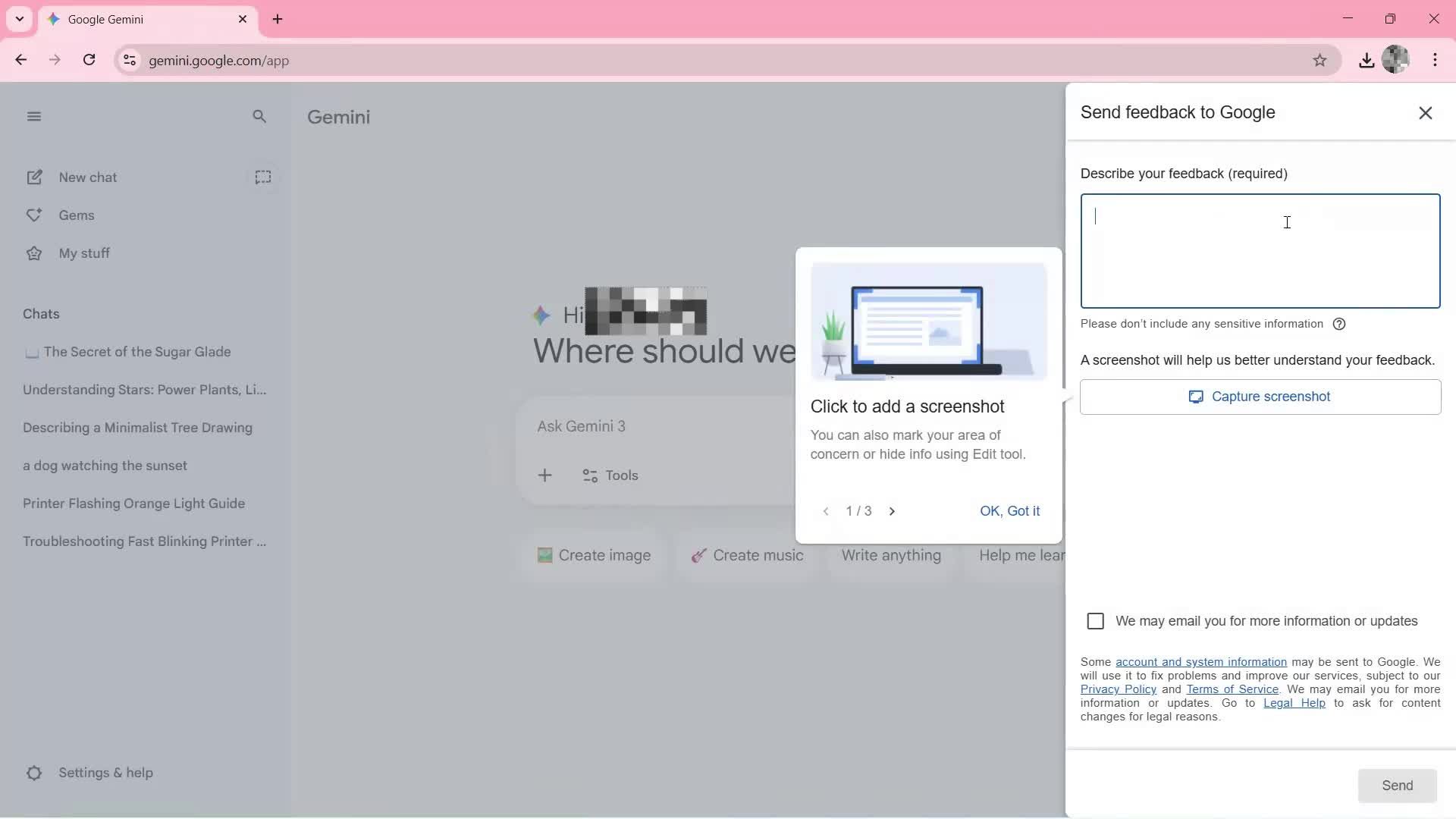Go back in the tip carousel with the previous arrow
Image resolution: width=1456 pixels, height=819 pixels.
tap(824, 511)
